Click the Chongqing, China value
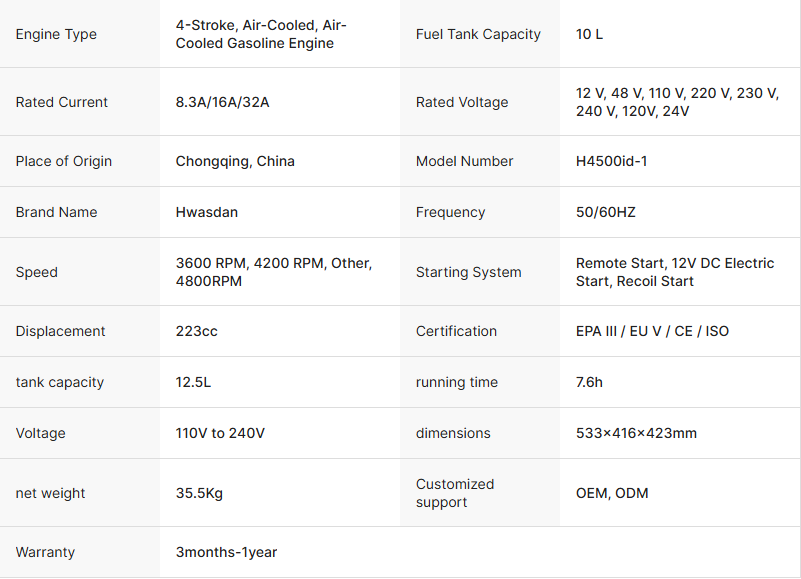This screenshot has height=579, width=801. click(235, 161)
